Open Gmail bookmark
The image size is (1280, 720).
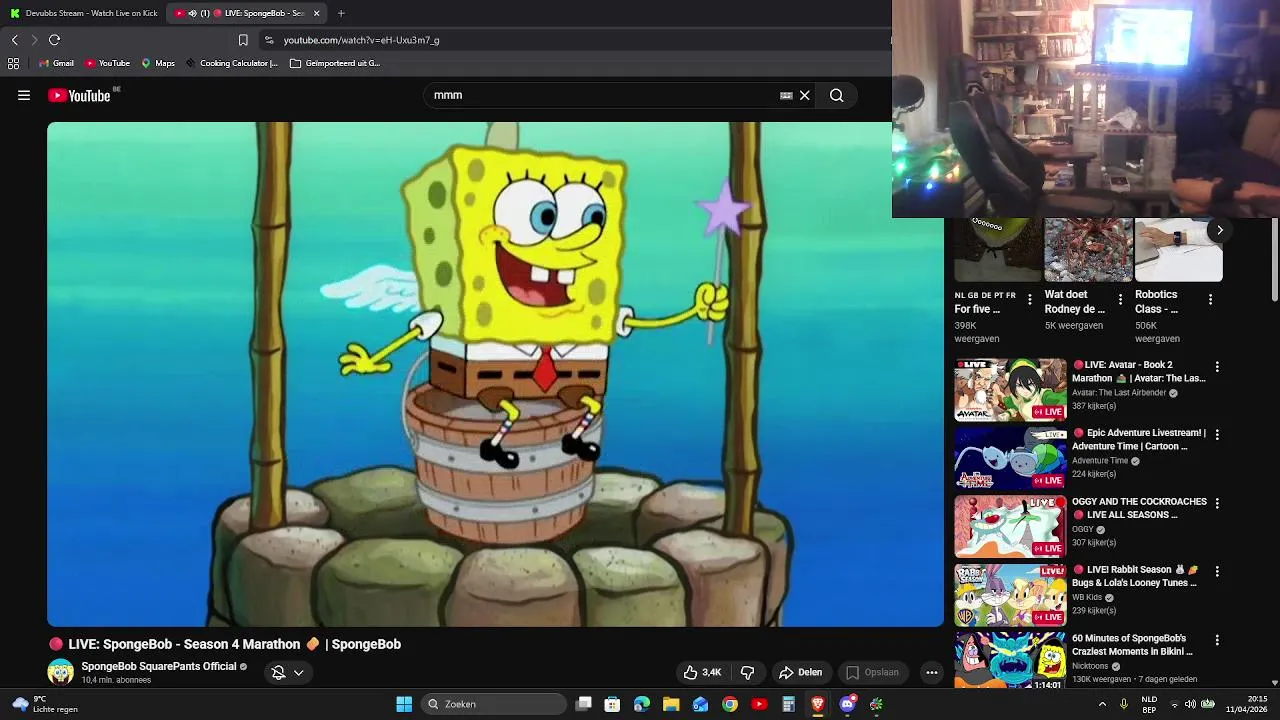tap(56, 63)
